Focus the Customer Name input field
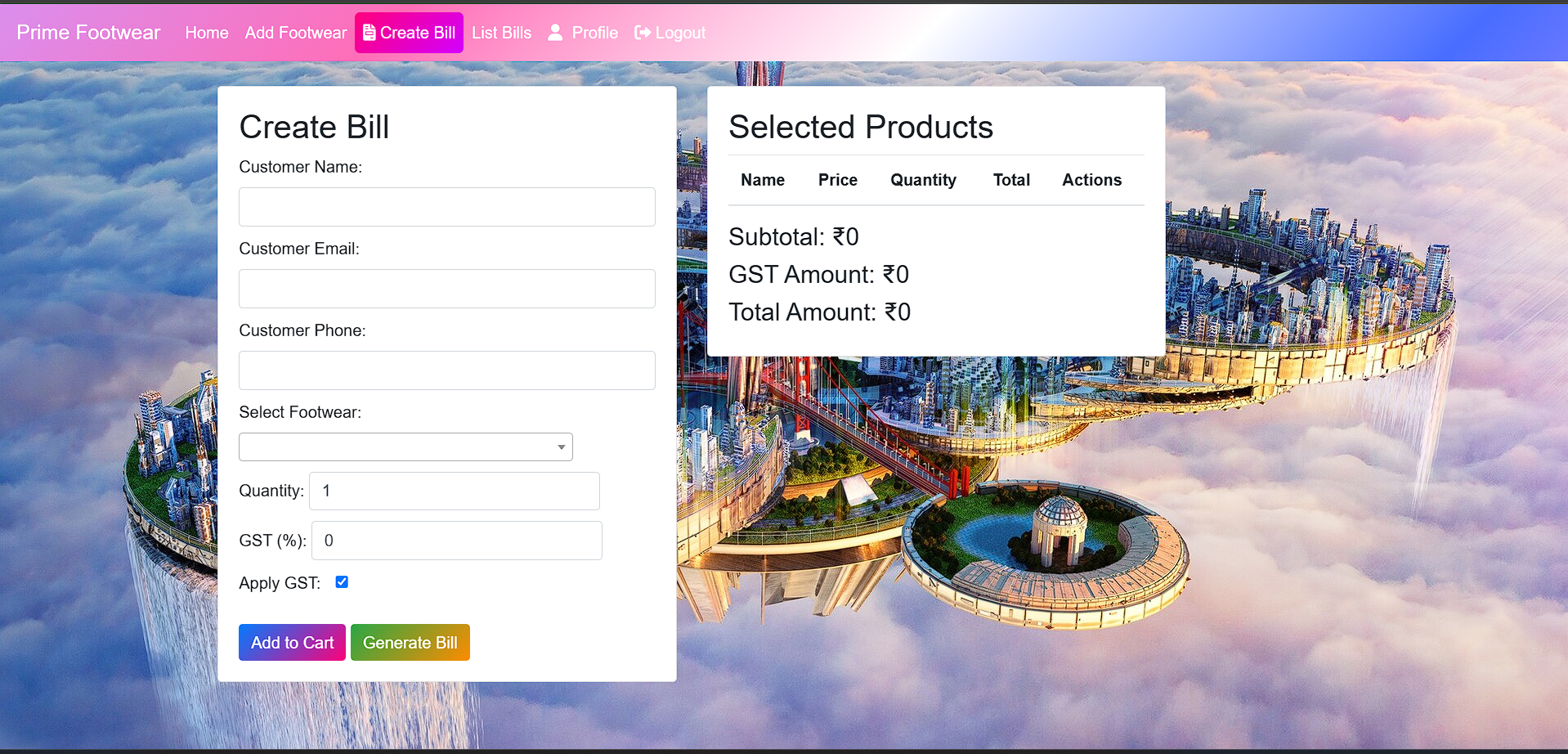 [446, 207]
